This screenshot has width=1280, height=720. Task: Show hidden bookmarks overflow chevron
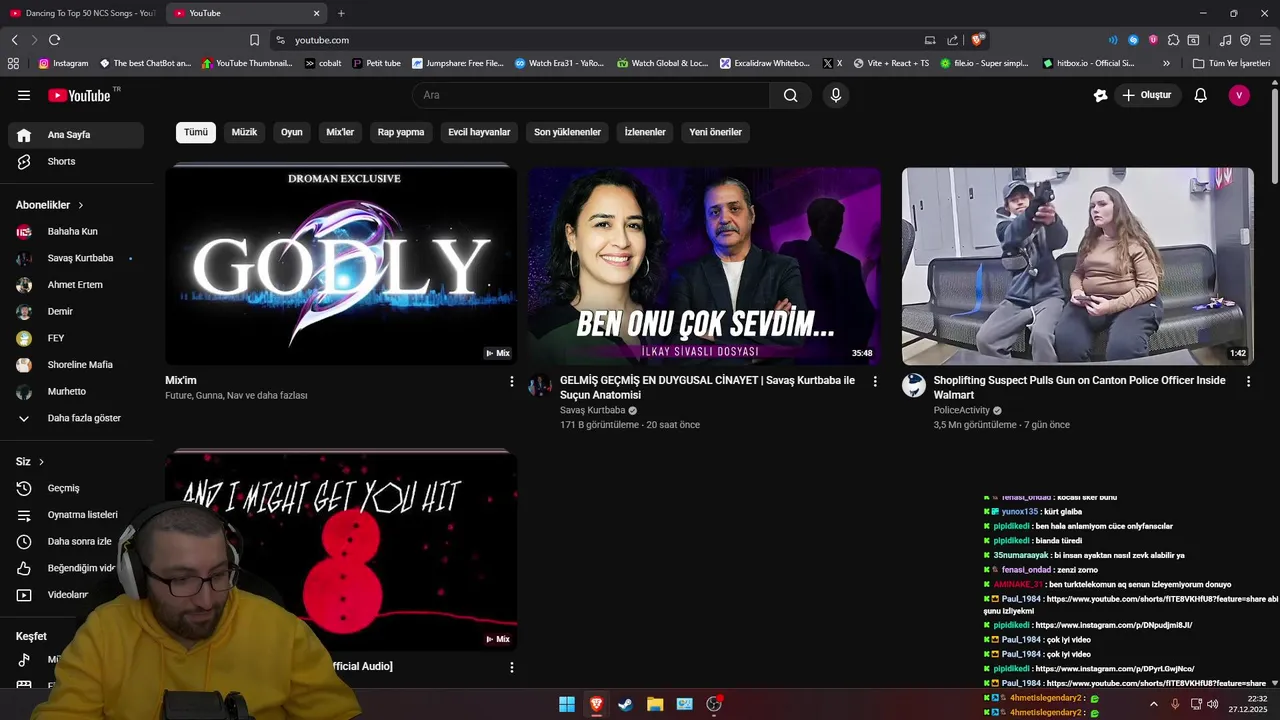coord(1167,63)
